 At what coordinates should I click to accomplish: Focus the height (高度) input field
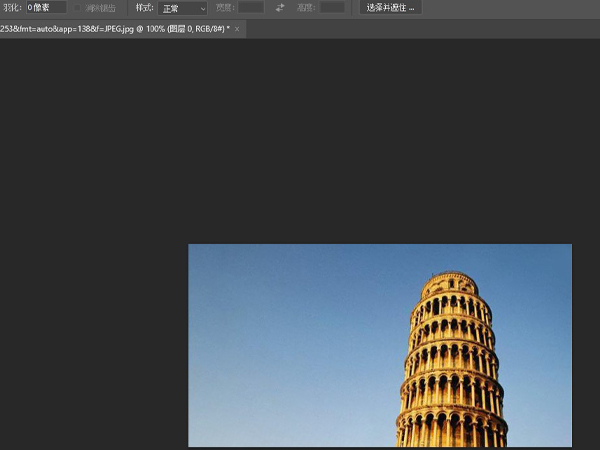[331, 8]
